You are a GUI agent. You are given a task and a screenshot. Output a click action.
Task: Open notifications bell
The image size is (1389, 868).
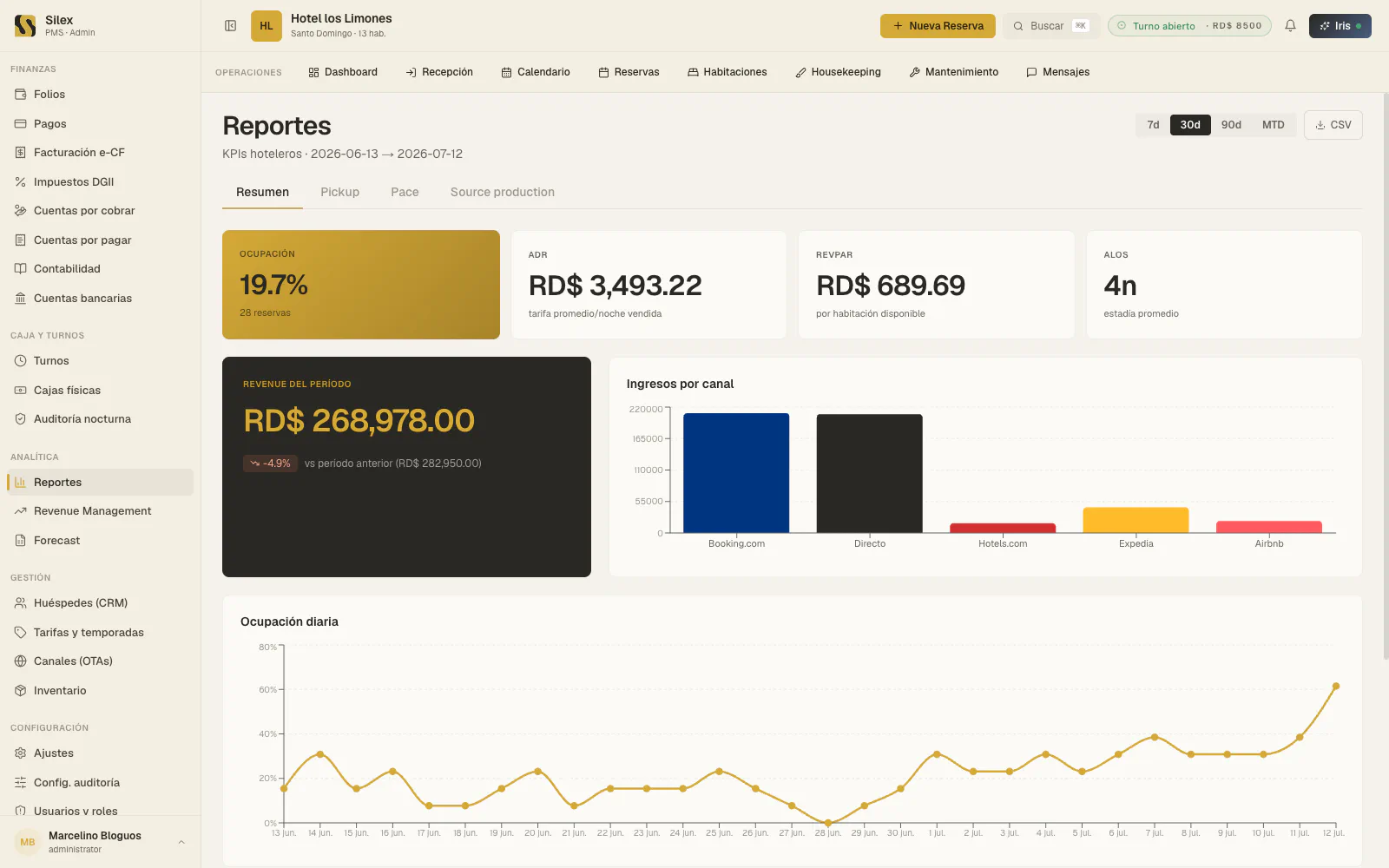pos(1290,26)
